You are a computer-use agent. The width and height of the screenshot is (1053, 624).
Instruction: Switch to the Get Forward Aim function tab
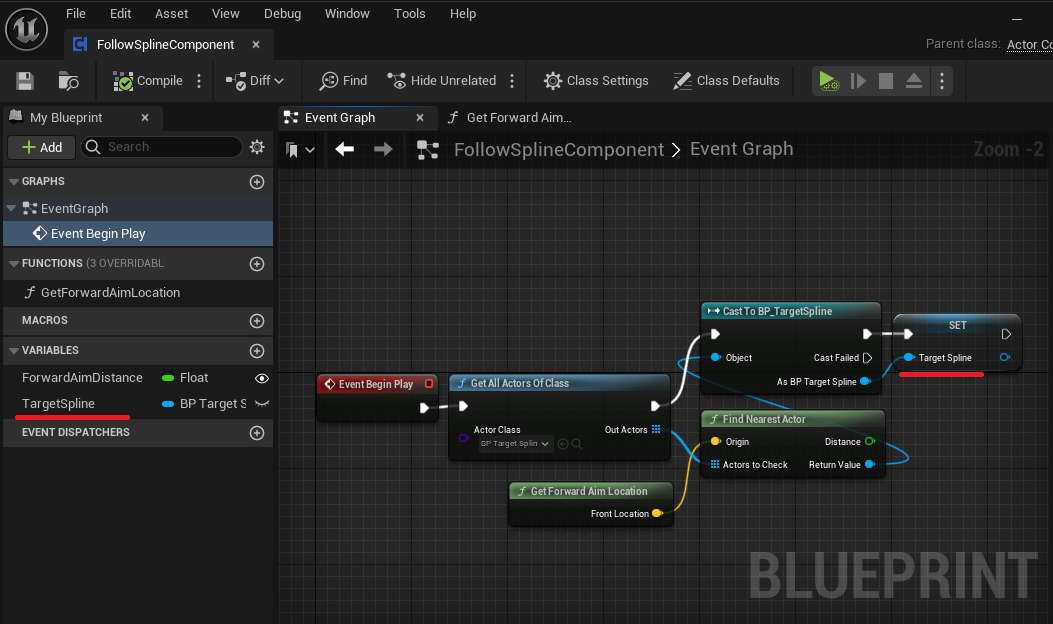tap(508, 118)
